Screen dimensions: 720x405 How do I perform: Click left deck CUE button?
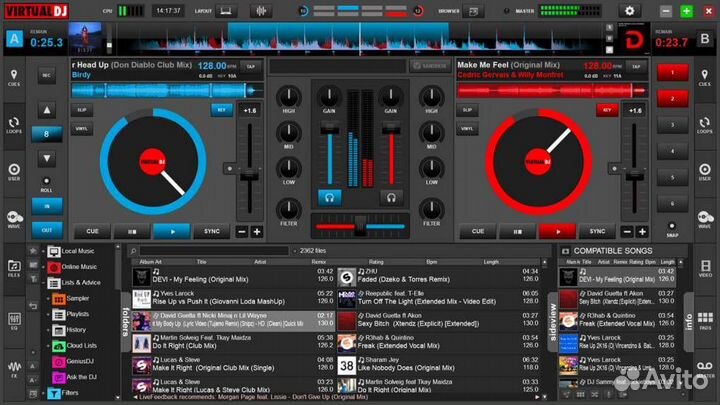tap(92, 231)
